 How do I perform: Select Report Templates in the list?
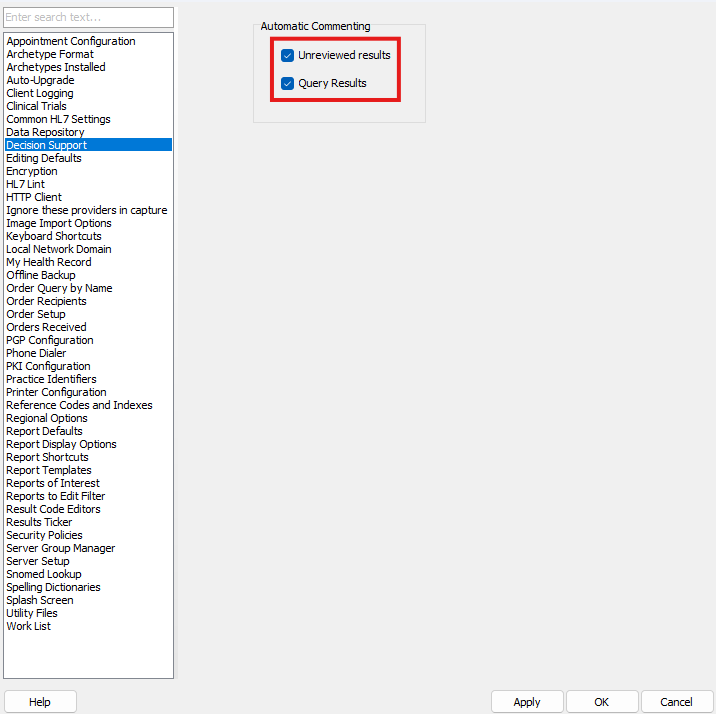click(x=49, y=470)
